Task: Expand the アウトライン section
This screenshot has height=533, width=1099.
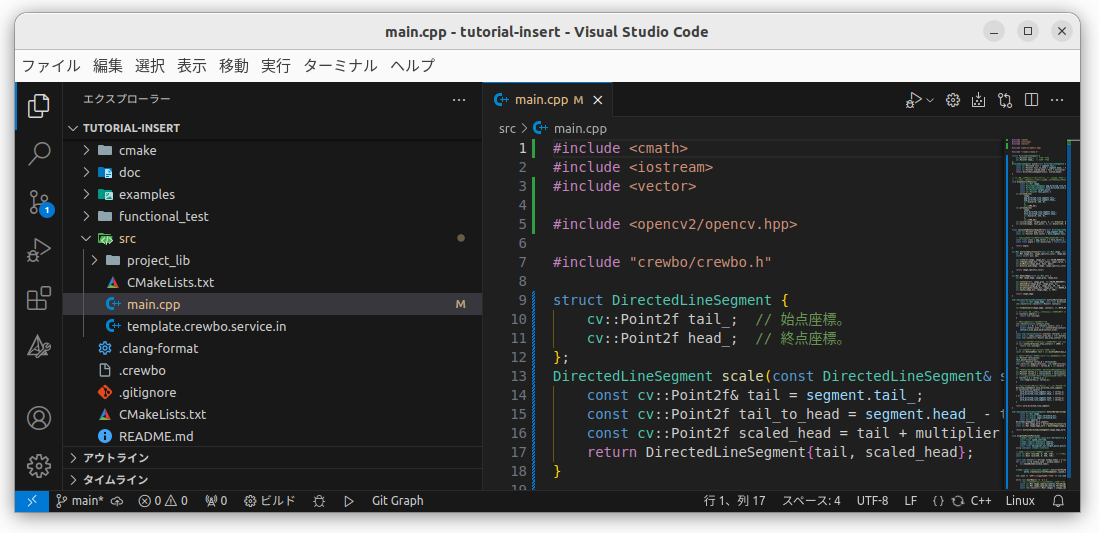Action: pos(273,458)
